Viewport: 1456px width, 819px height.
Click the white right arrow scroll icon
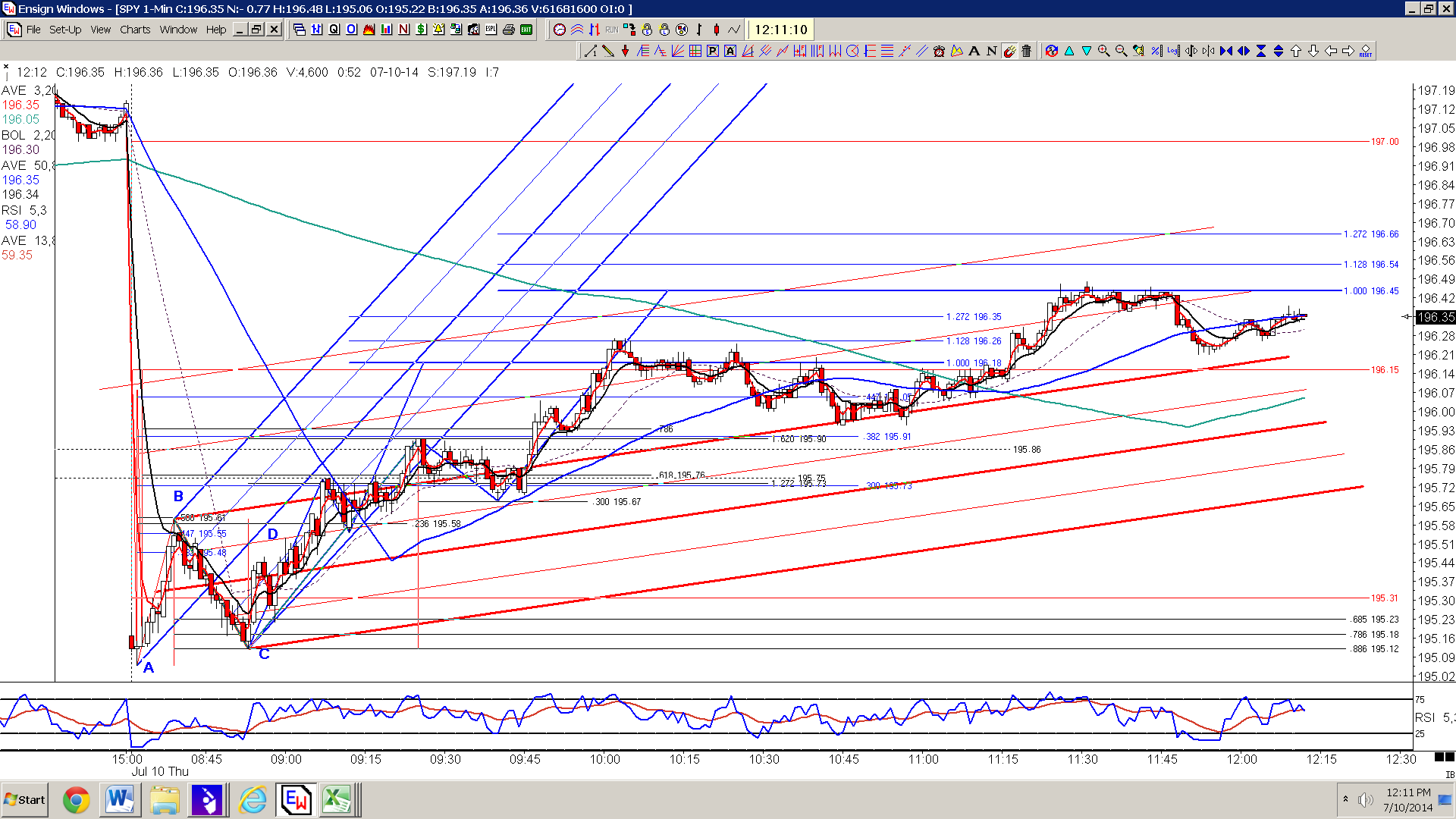coord(1348,51)
